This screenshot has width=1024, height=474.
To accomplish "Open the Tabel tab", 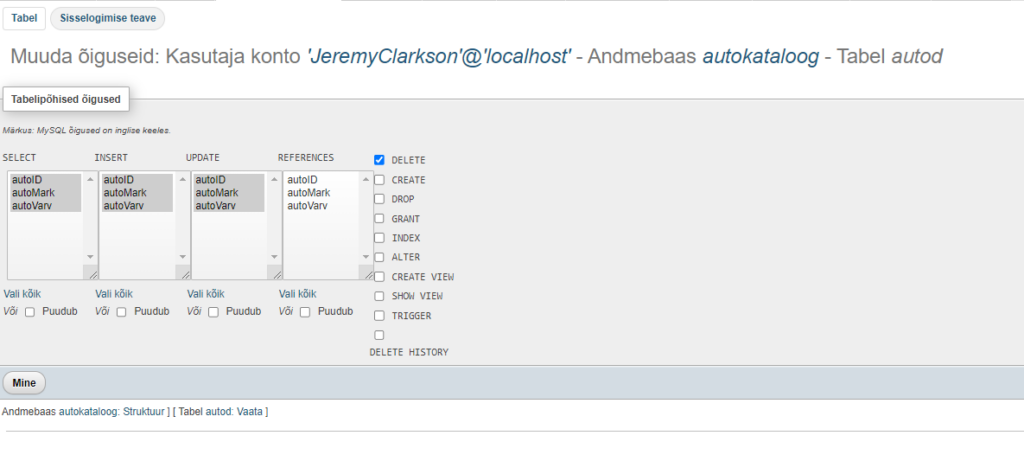I will (x=24, y=18).
